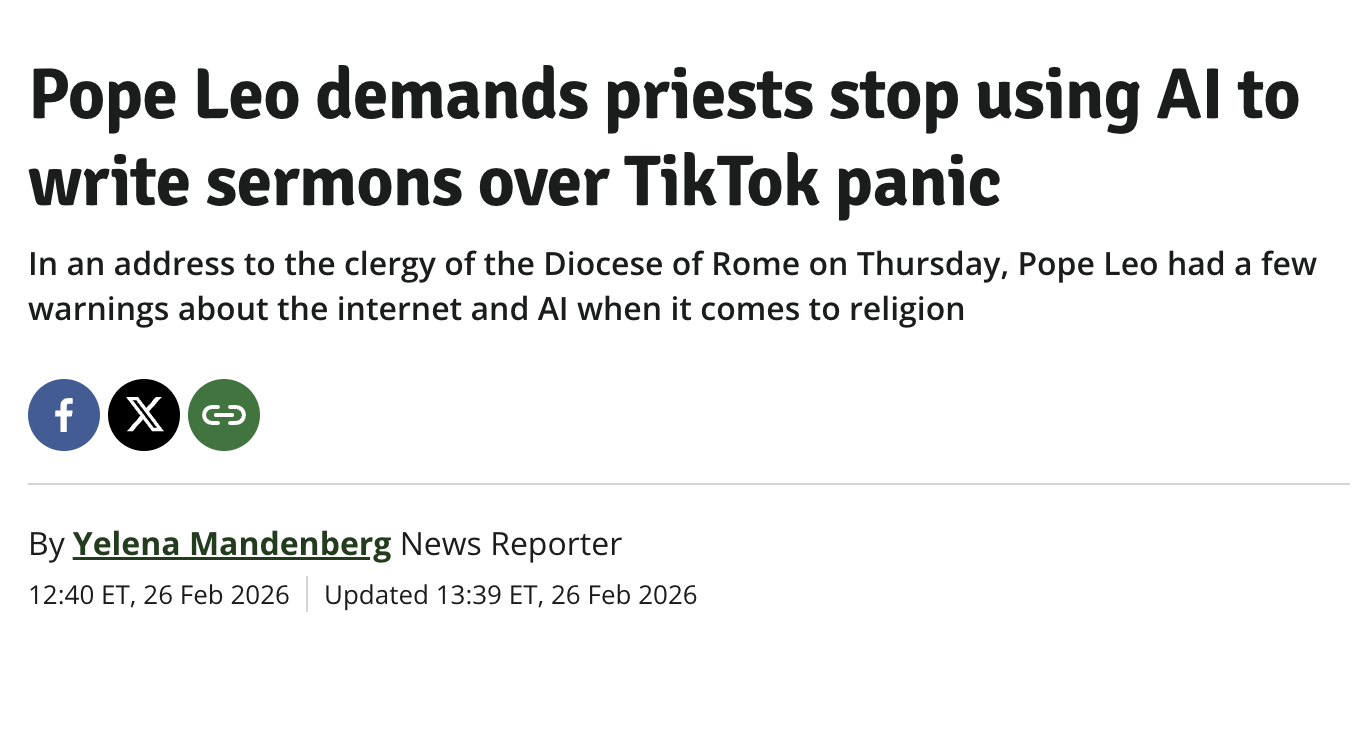Click the 12:40 ET published timestamp
Screen dimensions: 1364x742
point(159,595)
